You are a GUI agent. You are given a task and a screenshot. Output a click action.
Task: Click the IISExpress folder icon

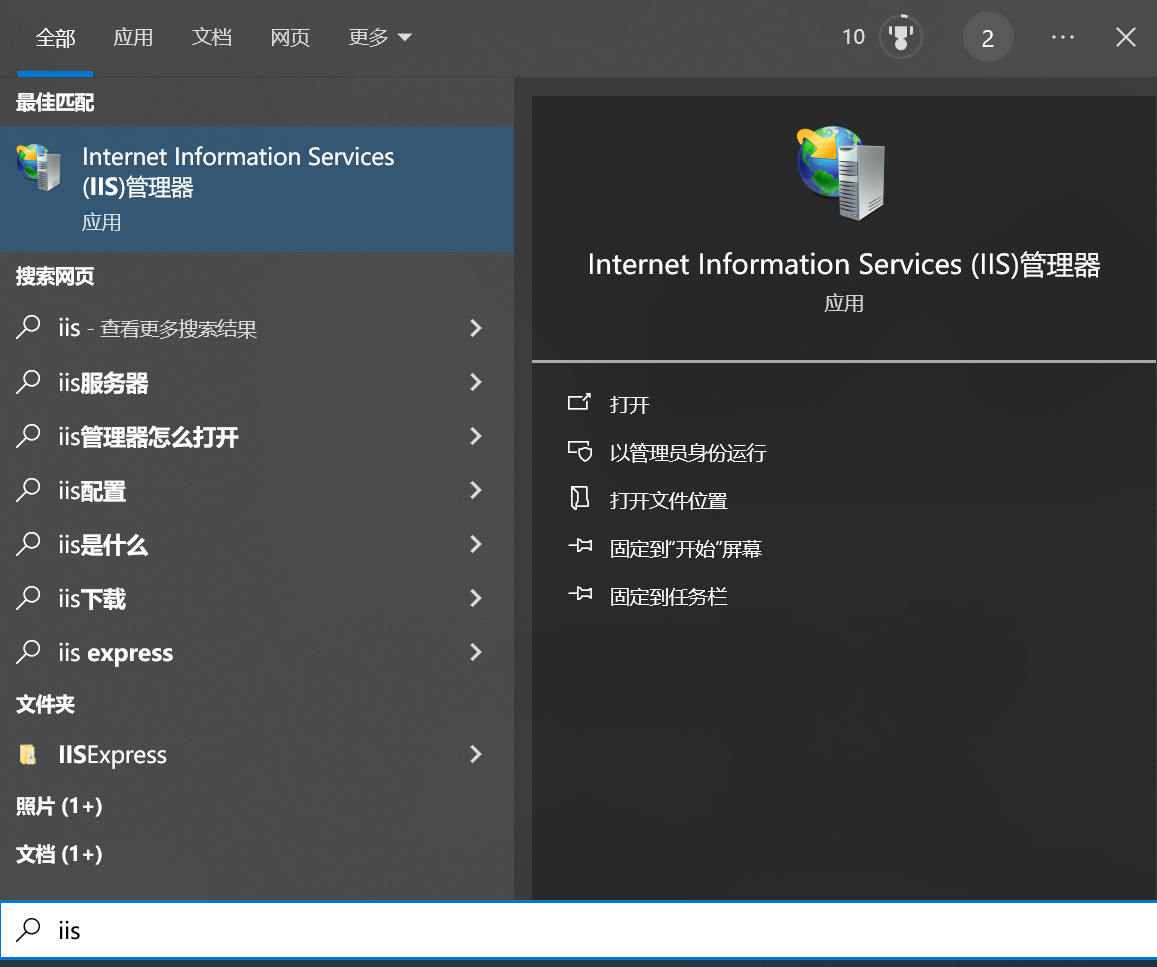(27, 754)
